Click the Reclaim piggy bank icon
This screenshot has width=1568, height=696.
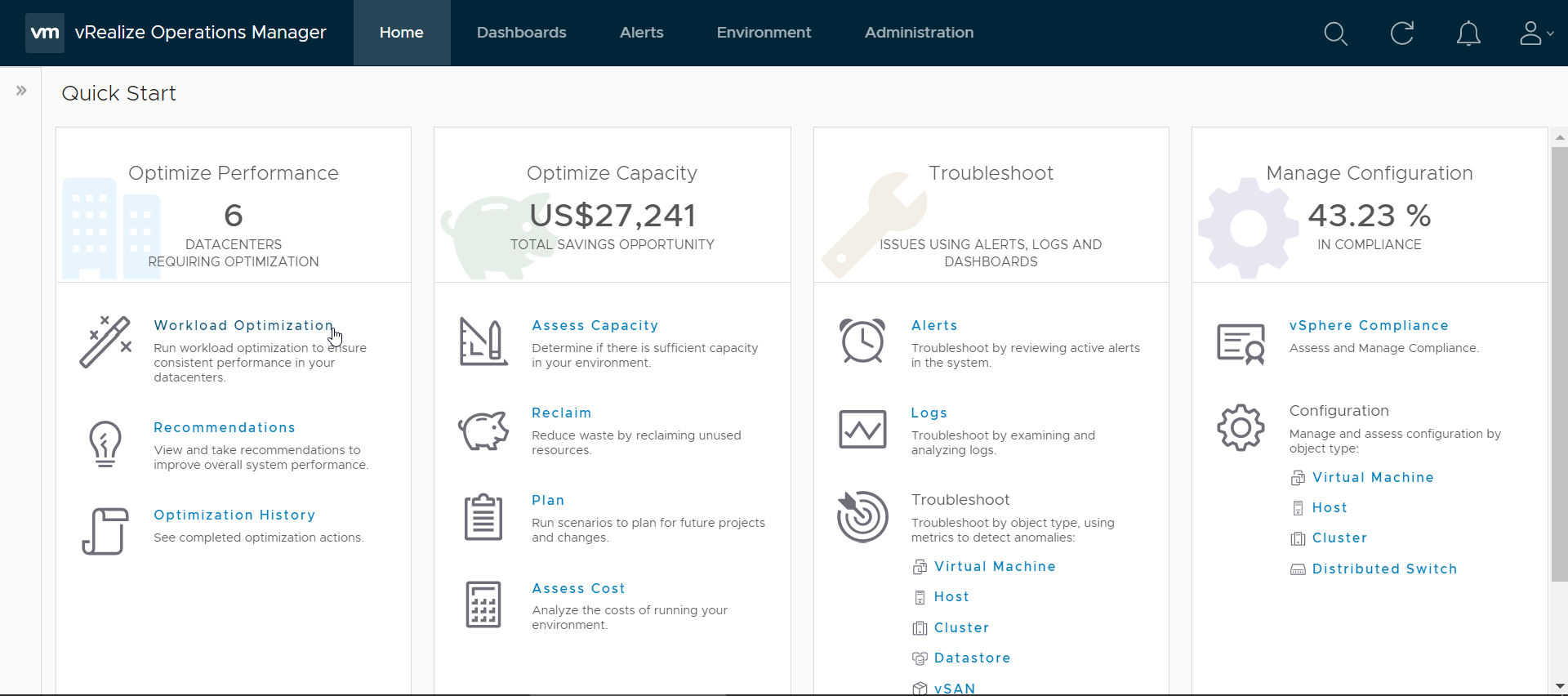pos(483,431)
